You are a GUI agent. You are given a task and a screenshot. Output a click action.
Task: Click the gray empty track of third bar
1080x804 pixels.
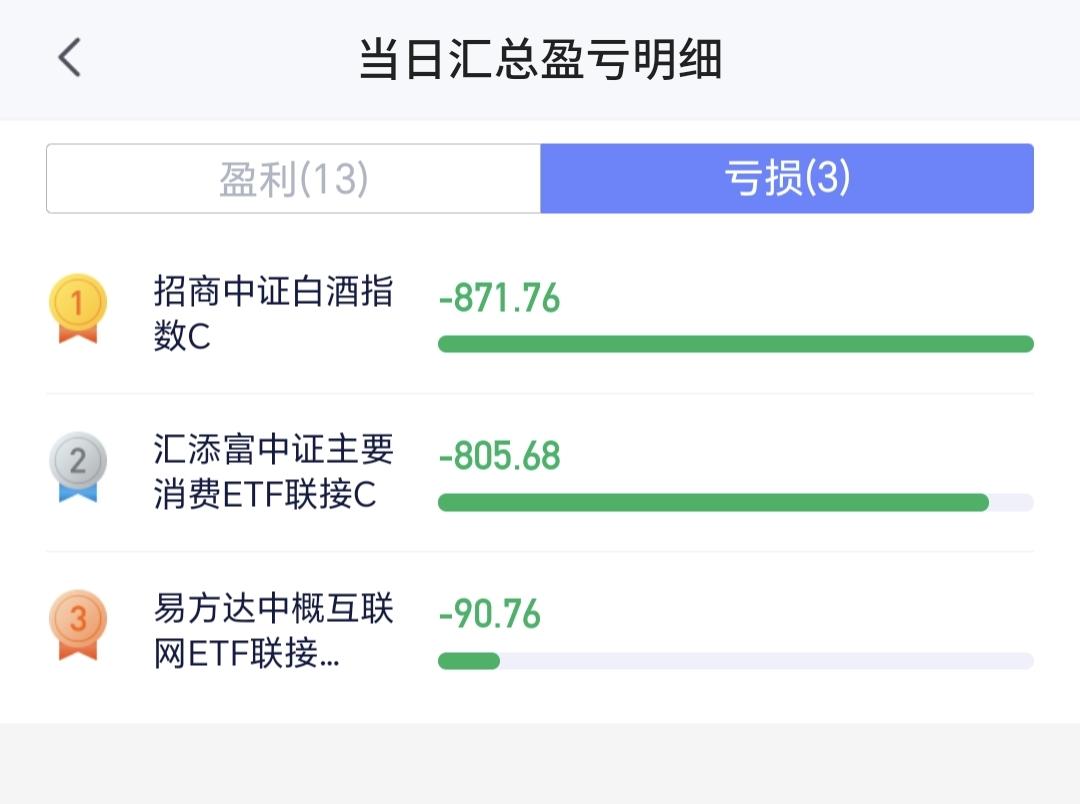[x=767, y=661]
